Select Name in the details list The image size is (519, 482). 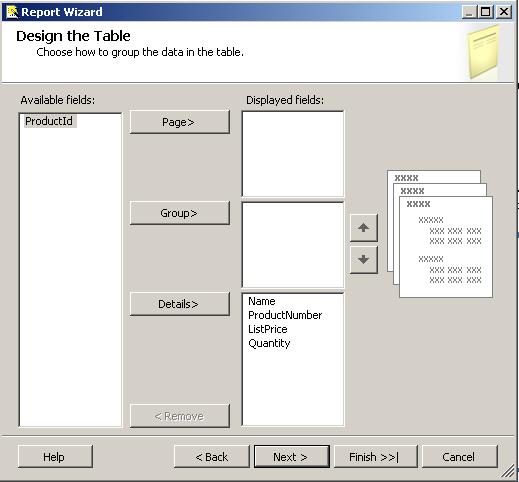[262, 301]
